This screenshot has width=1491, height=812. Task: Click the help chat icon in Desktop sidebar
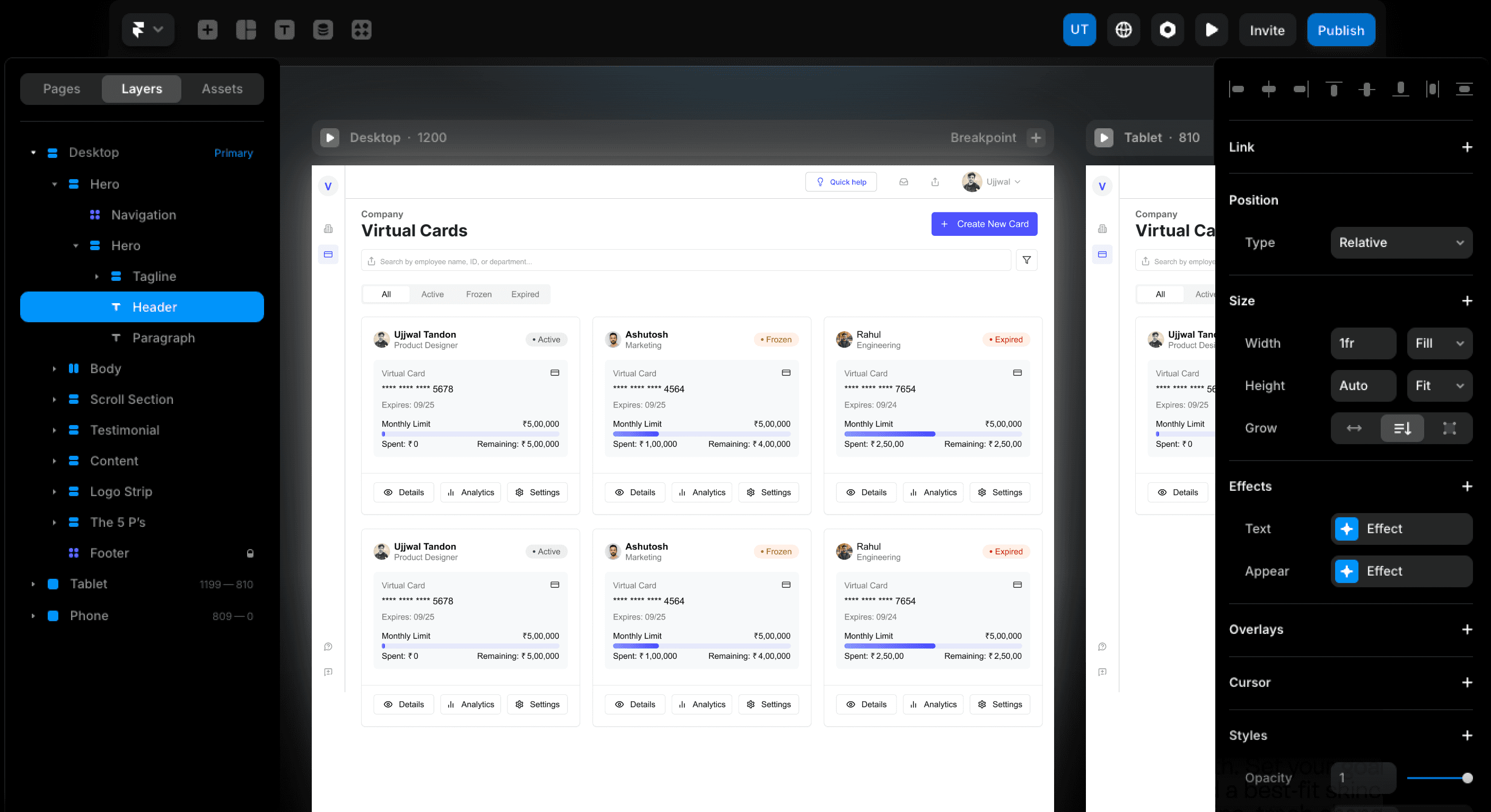[328, 647]
